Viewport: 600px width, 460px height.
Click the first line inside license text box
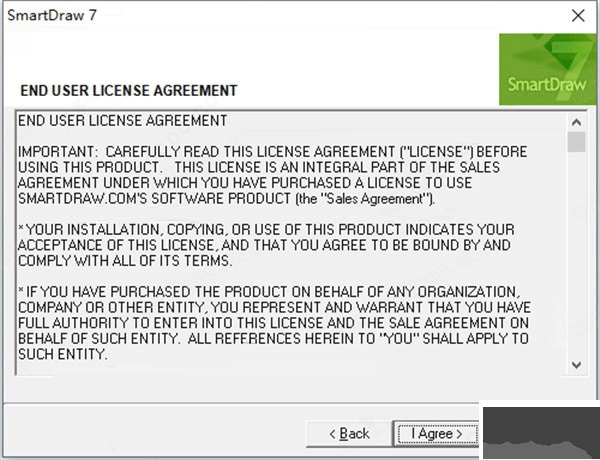coord(124,120)
